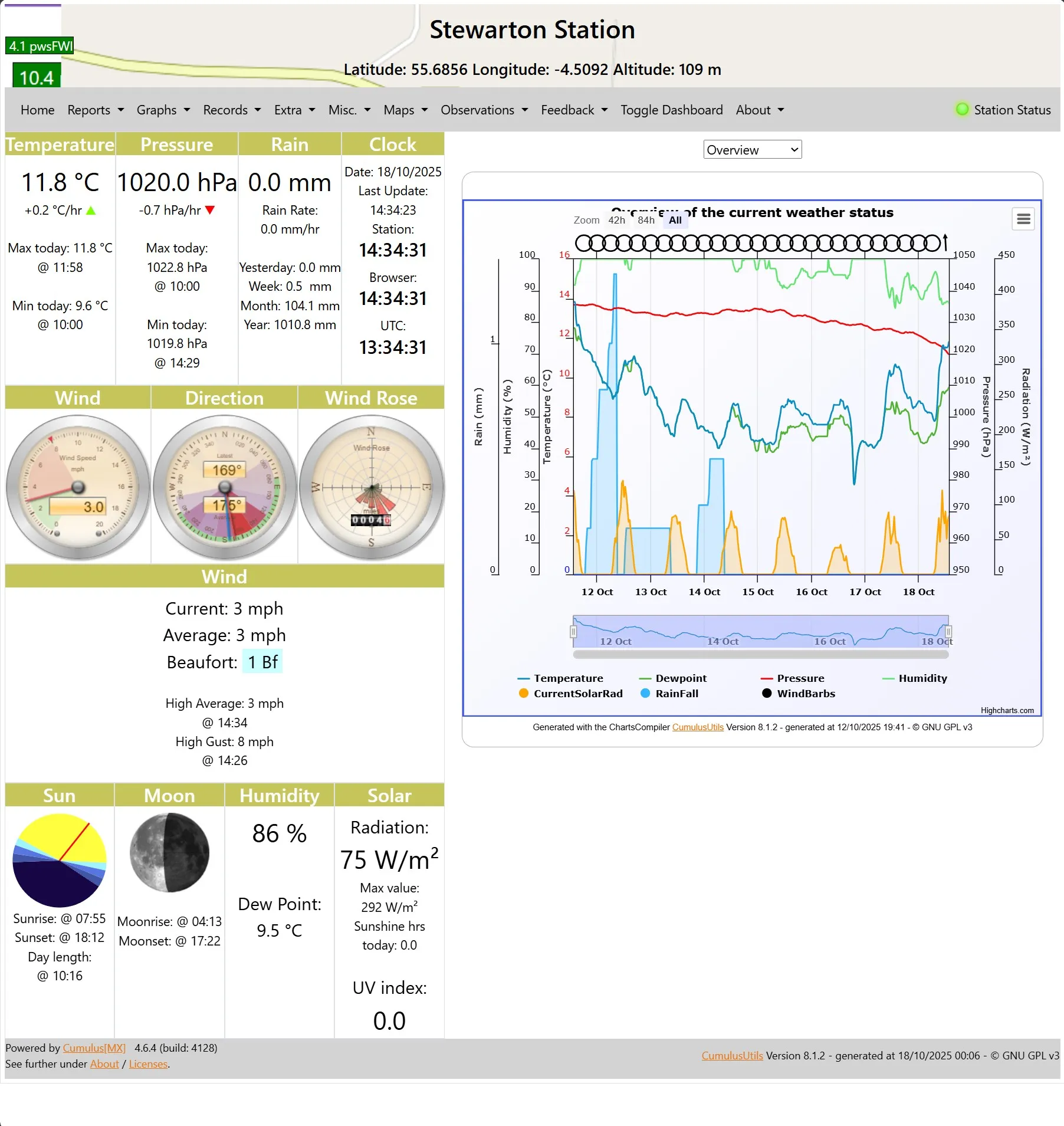
Task: Open the Observations dropdown
Action: (x=483, y=110)
